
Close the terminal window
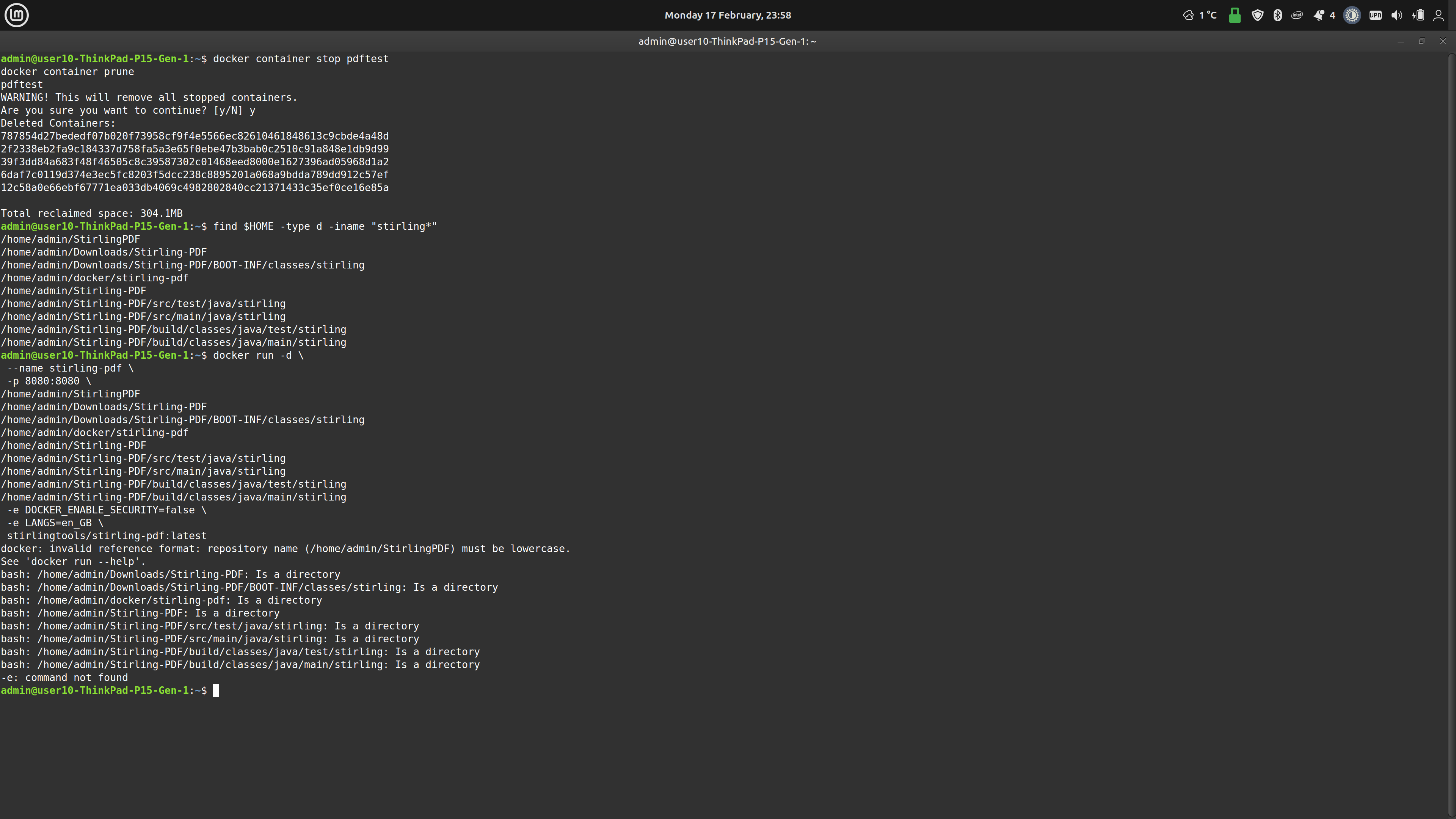(x=1442, y=41)
